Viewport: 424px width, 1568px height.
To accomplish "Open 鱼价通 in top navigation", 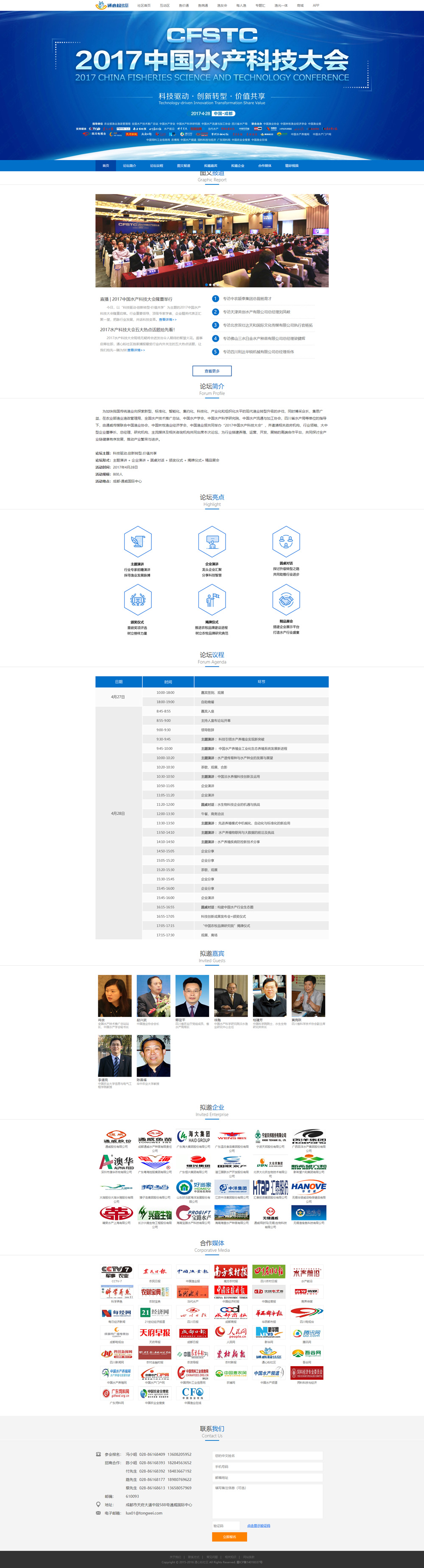I will tap(183, 6).
